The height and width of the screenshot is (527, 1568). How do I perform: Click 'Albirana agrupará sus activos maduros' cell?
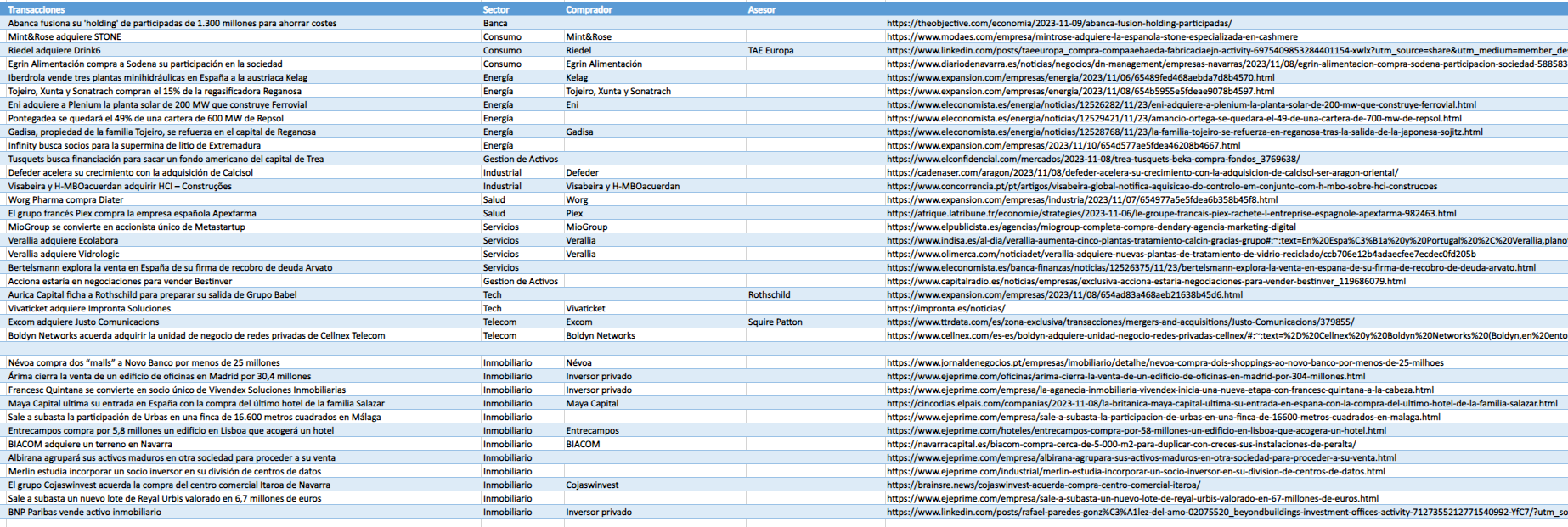(172, 457)
